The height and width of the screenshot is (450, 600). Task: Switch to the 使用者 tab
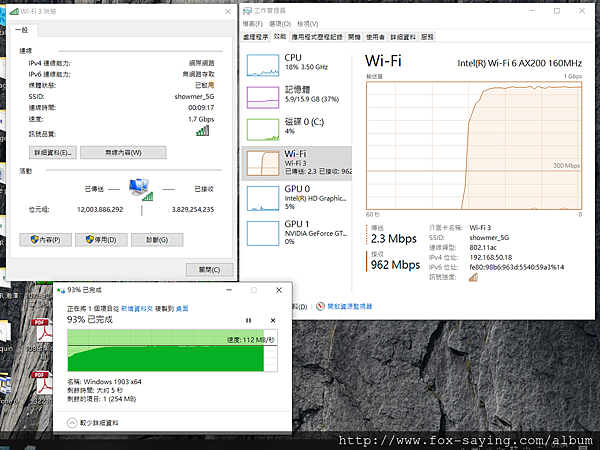pos(375,37)
